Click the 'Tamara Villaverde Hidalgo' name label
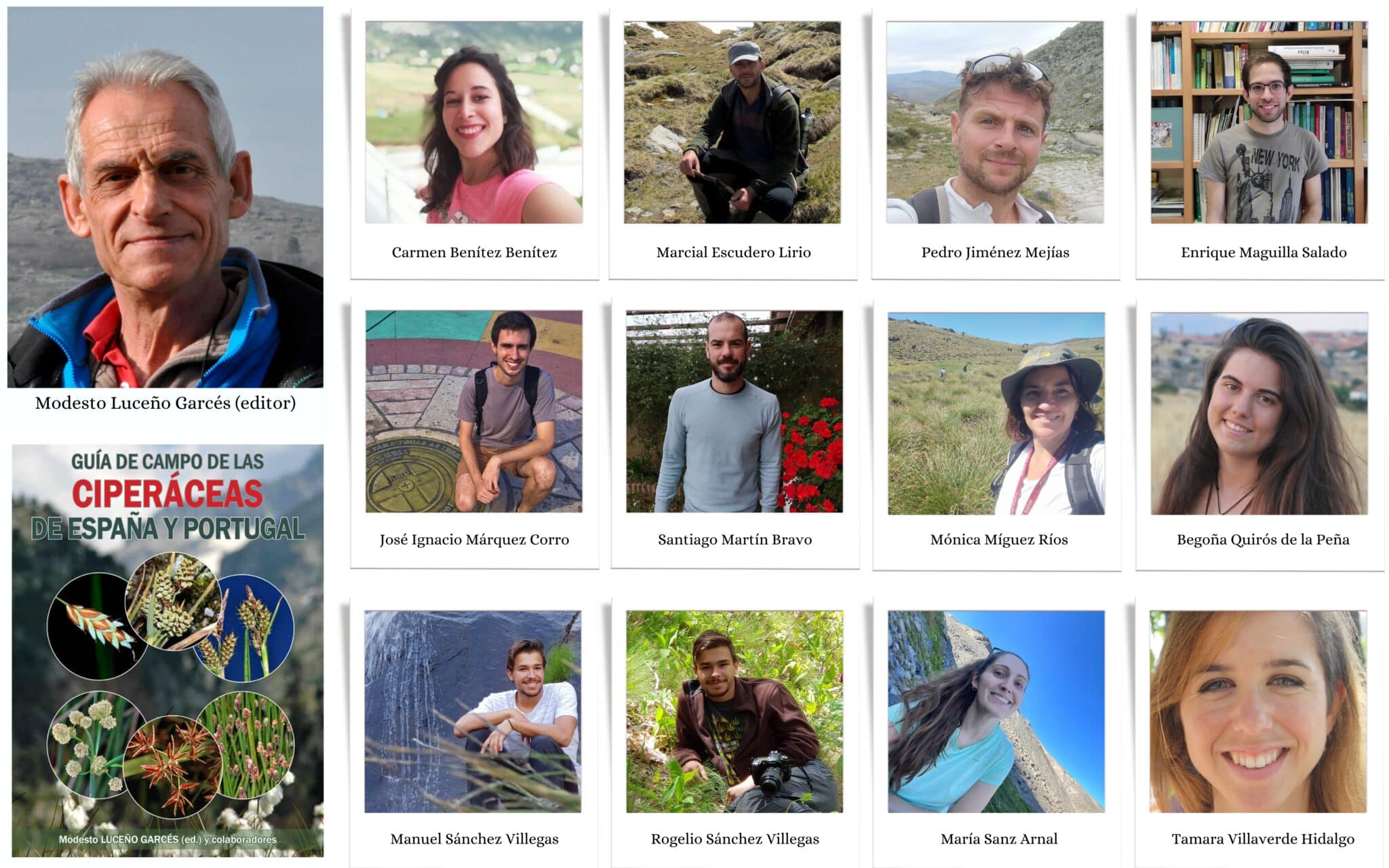The width and height of the screenshot is (1389, 868). click(x=1263, y=839)
